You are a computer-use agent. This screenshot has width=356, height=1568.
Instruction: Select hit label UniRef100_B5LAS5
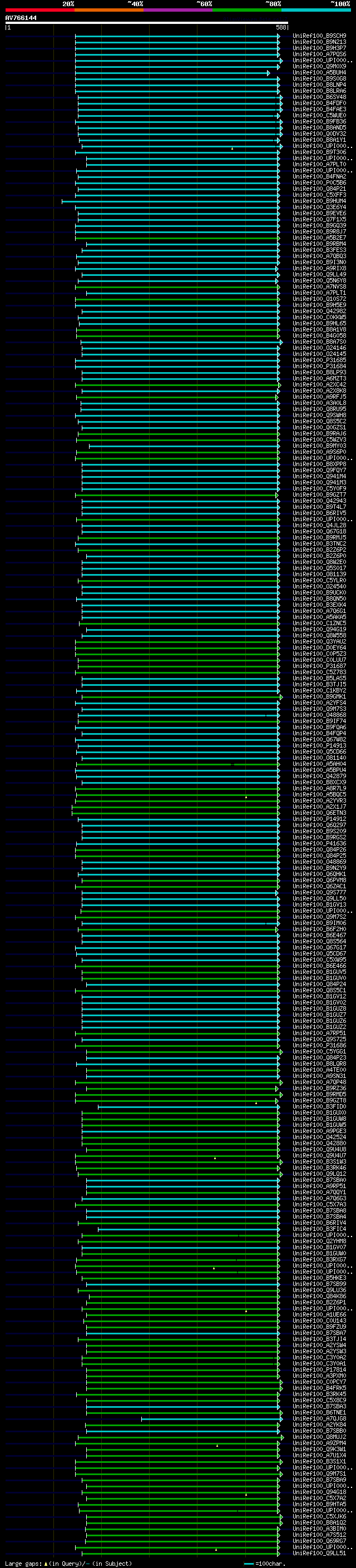[319, 678]
